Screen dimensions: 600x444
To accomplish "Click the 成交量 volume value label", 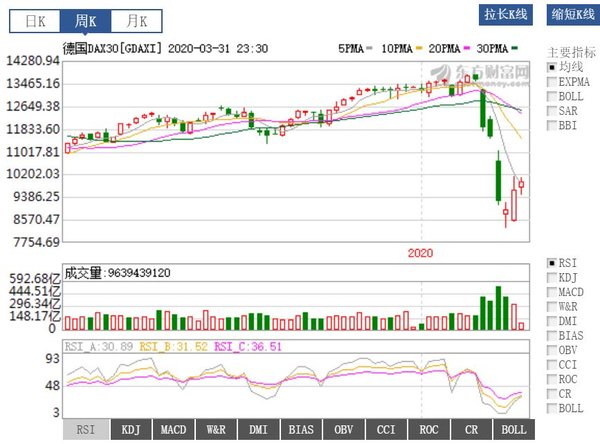I will tap(117, 273).
